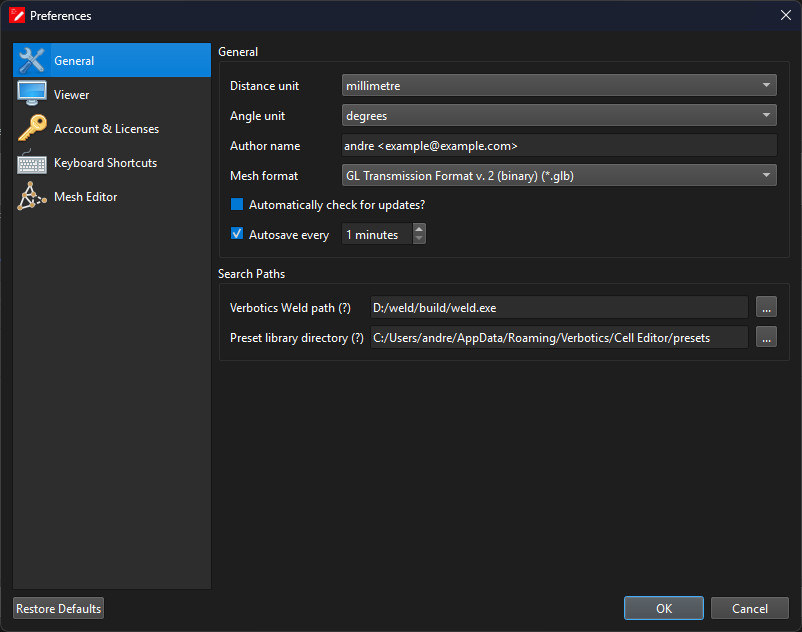Click the General wrench-and-screwdriver icon

(32, 60)
